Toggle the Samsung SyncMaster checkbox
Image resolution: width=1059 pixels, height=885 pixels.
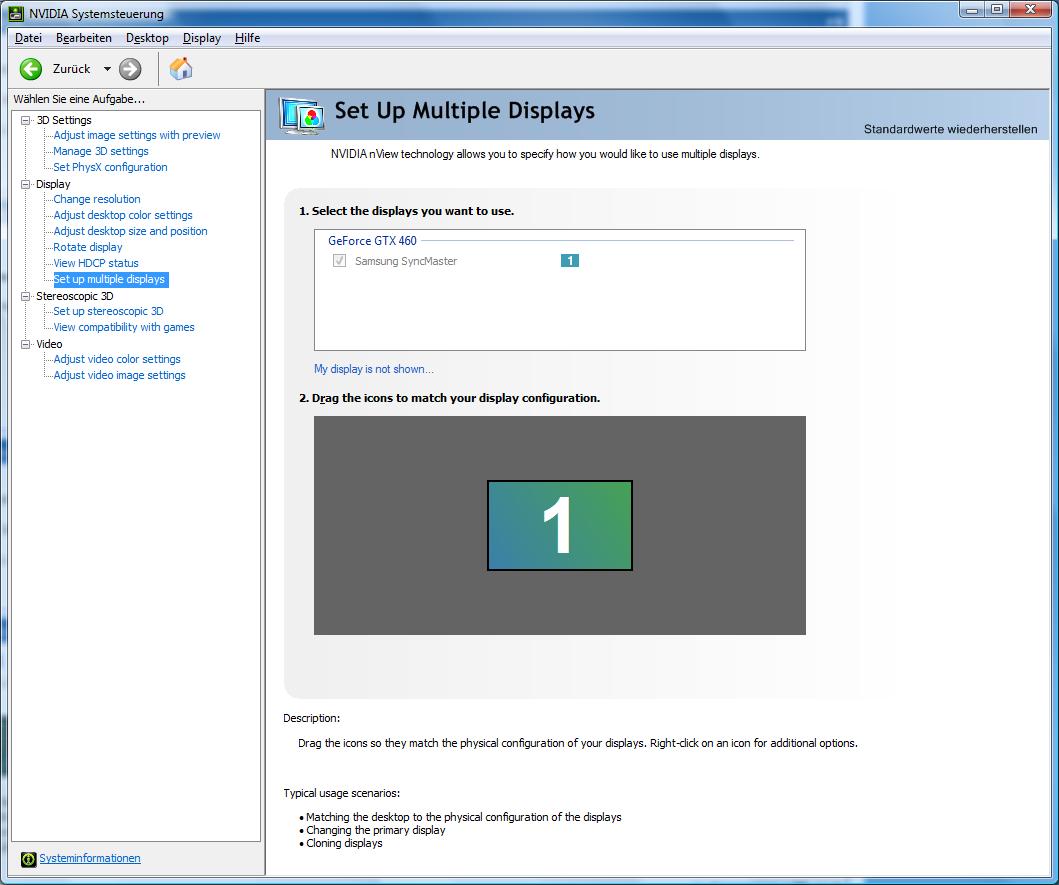340,261
